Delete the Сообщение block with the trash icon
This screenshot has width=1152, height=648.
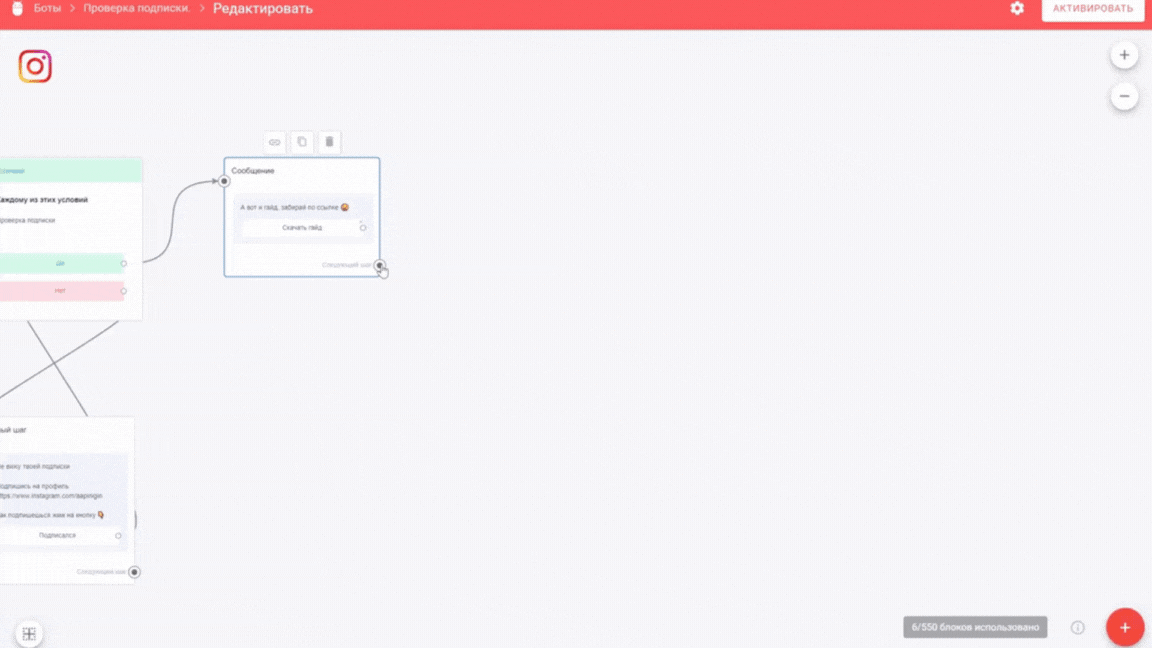tap(329, 142)
